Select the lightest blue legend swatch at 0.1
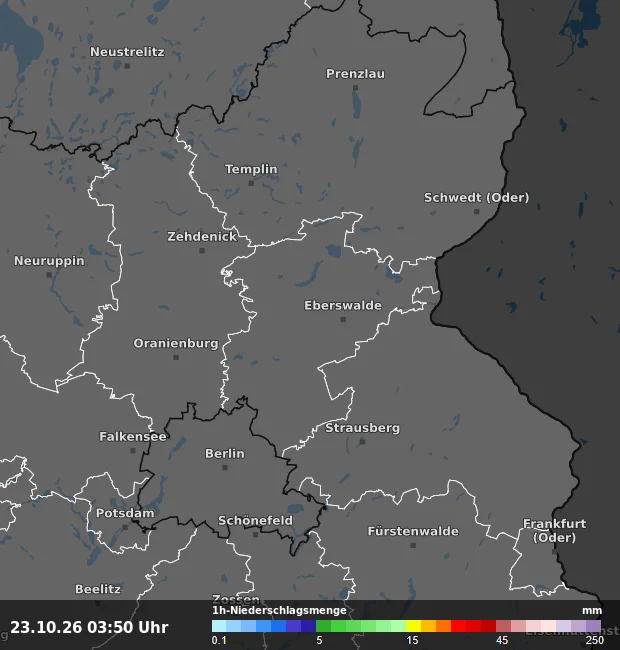Image resolution: width=620 pixels, height=650 pixels. pos(219,626)
